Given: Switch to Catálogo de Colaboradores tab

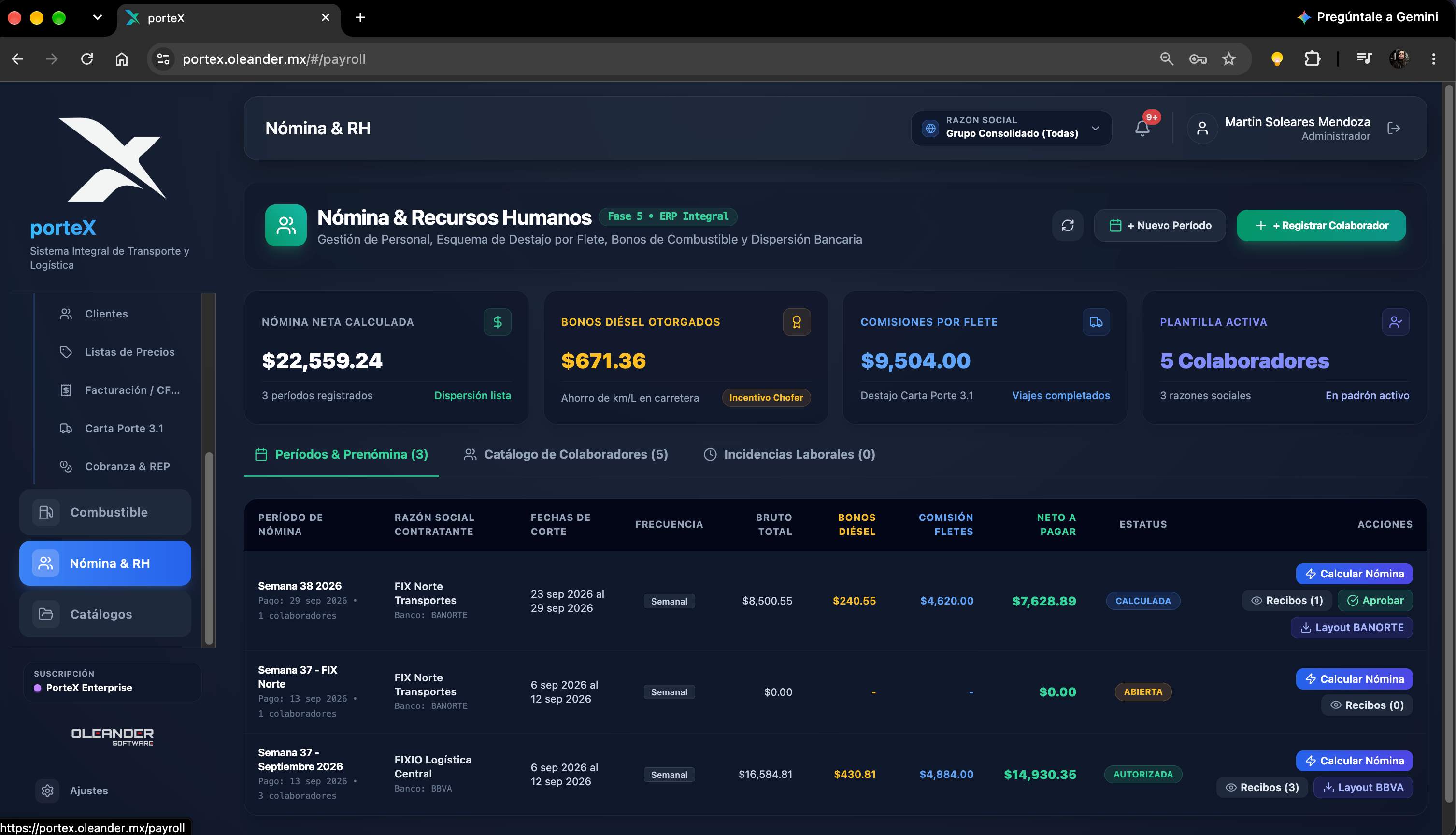Looking at the screenshot, I should [565, 454].
